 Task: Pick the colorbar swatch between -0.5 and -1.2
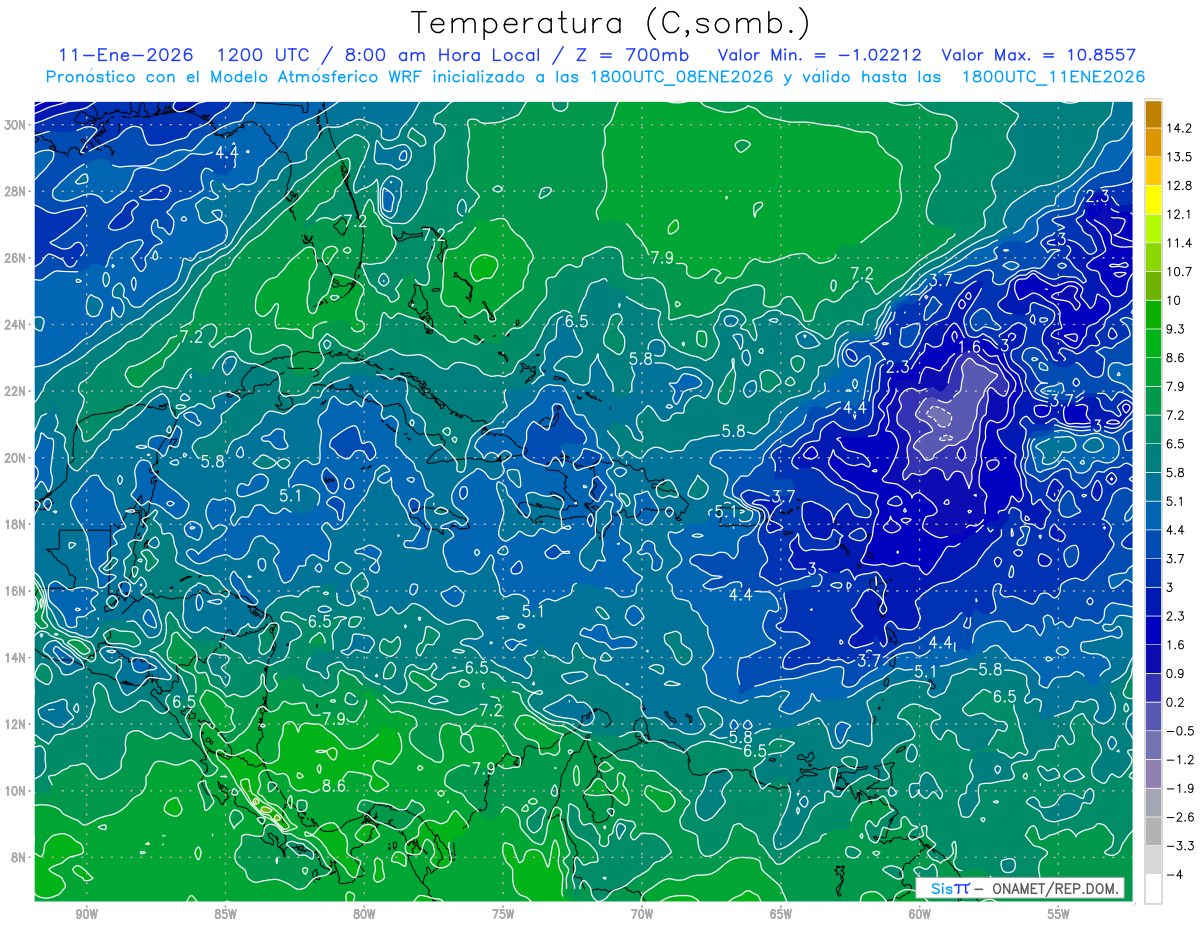point(1153,746)
